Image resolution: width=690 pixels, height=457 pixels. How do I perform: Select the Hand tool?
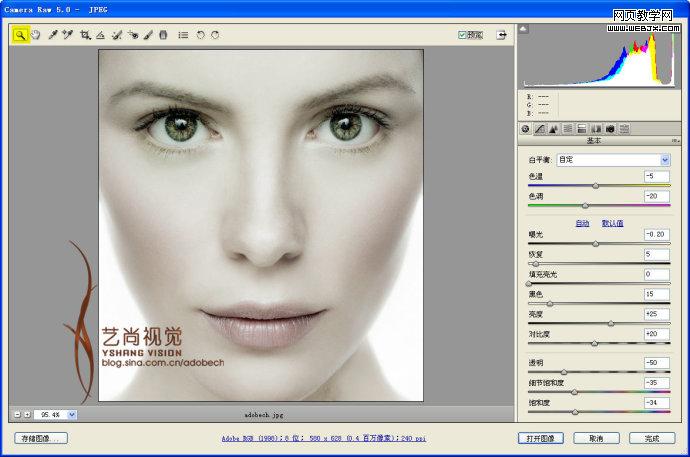pos(36,35)
